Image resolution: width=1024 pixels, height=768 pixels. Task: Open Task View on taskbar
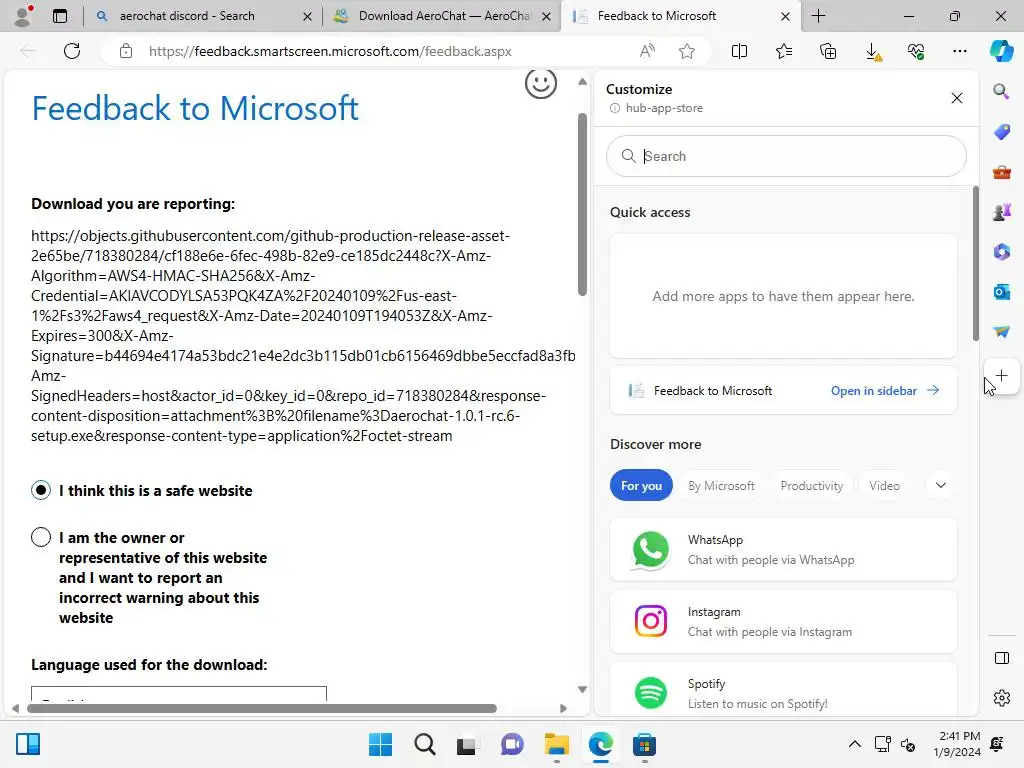[466, 744]
